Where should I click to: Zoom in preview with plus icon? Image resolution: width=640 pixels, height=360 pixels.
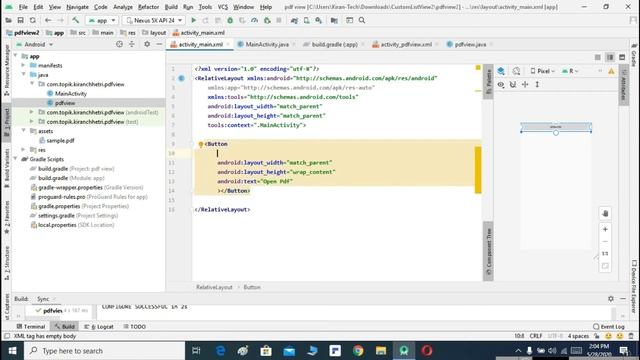[605, 229]
